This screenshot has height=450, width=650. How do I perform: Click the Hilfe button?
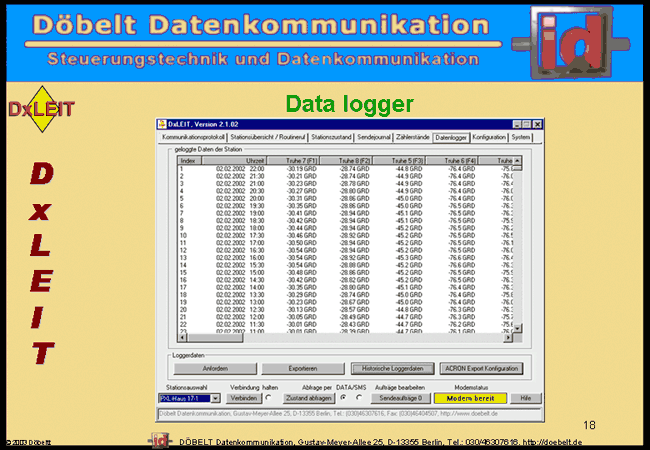pos(526,398)
